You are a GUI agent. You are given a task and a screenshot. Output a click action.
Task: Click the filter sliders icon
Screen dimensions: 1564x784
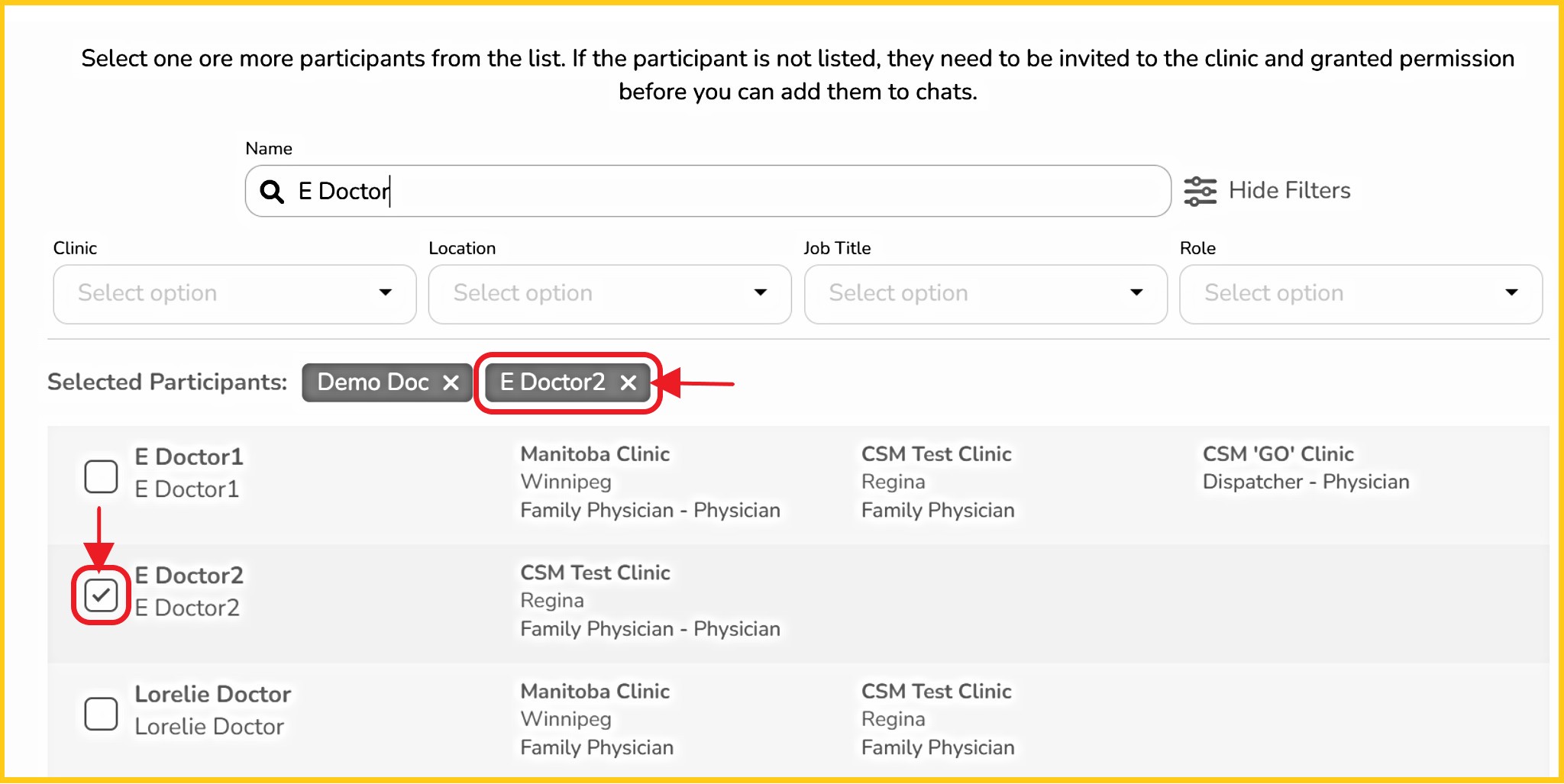[1200, 191]
